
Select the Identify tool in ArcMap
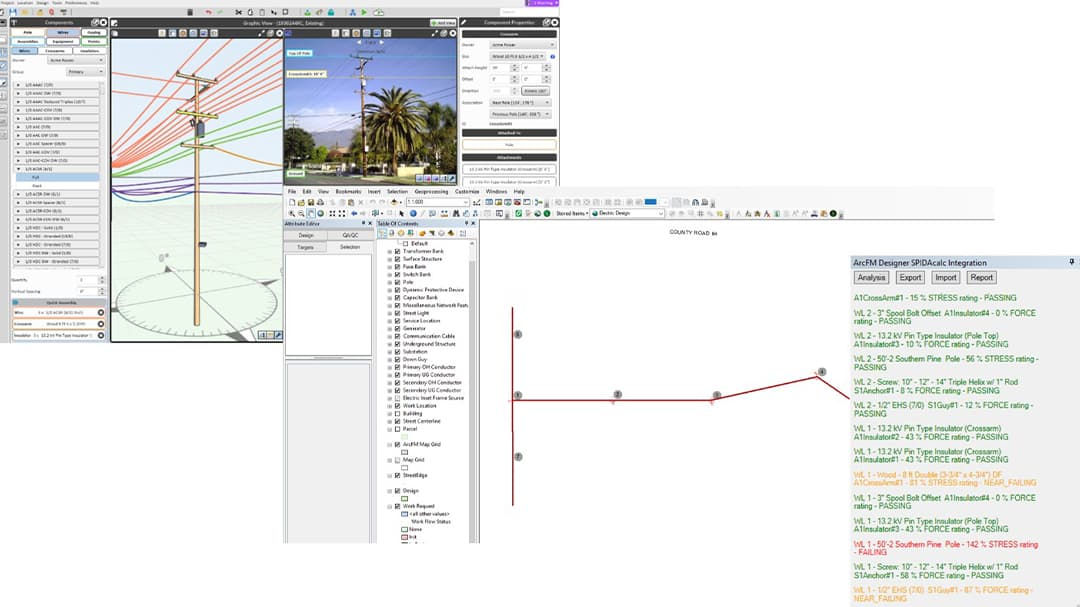coord(413,212)
